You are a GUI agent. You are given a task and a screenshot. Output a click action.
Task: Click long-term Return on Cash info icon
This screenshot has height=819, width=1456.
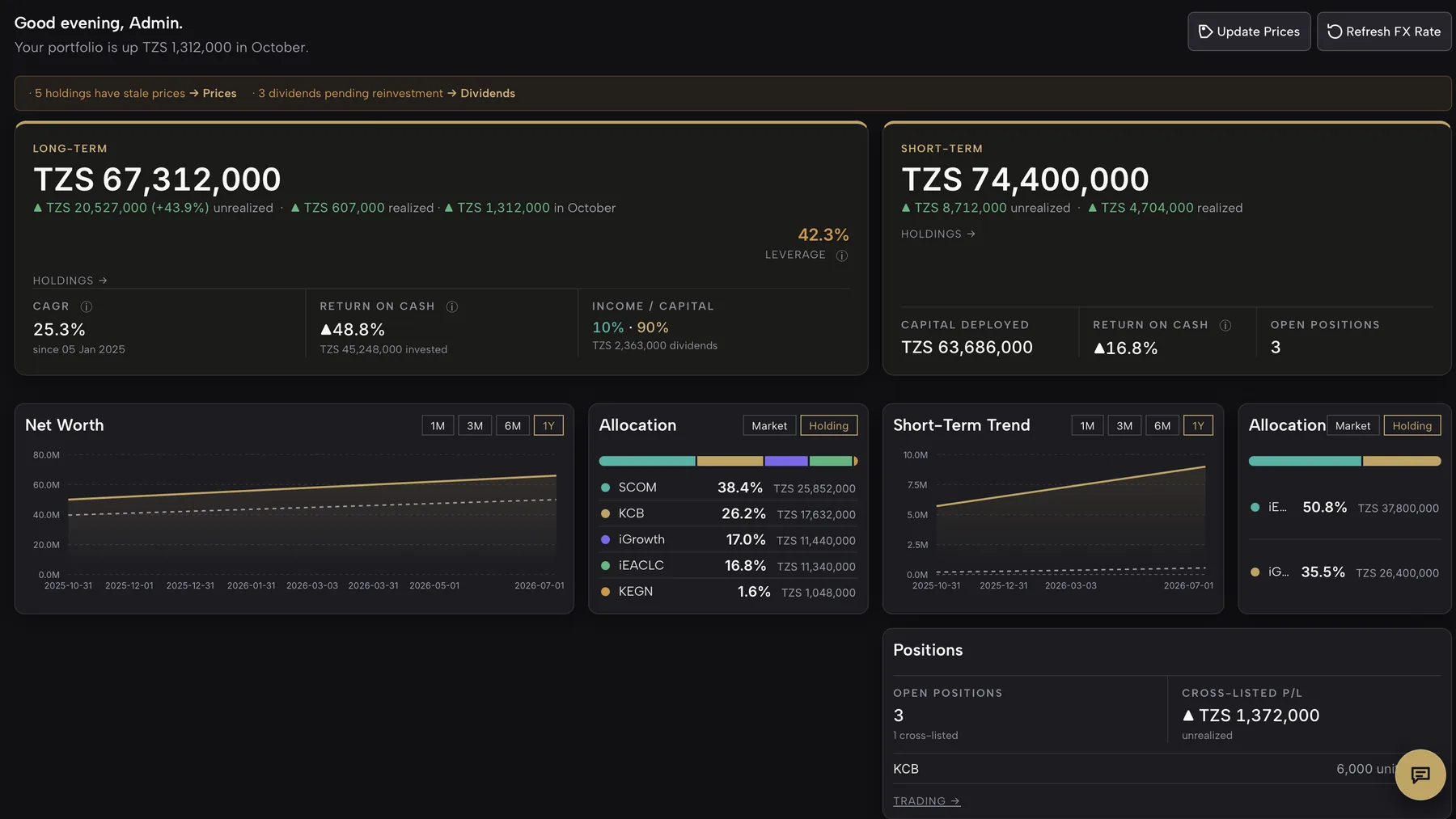[x=452, y=306]
